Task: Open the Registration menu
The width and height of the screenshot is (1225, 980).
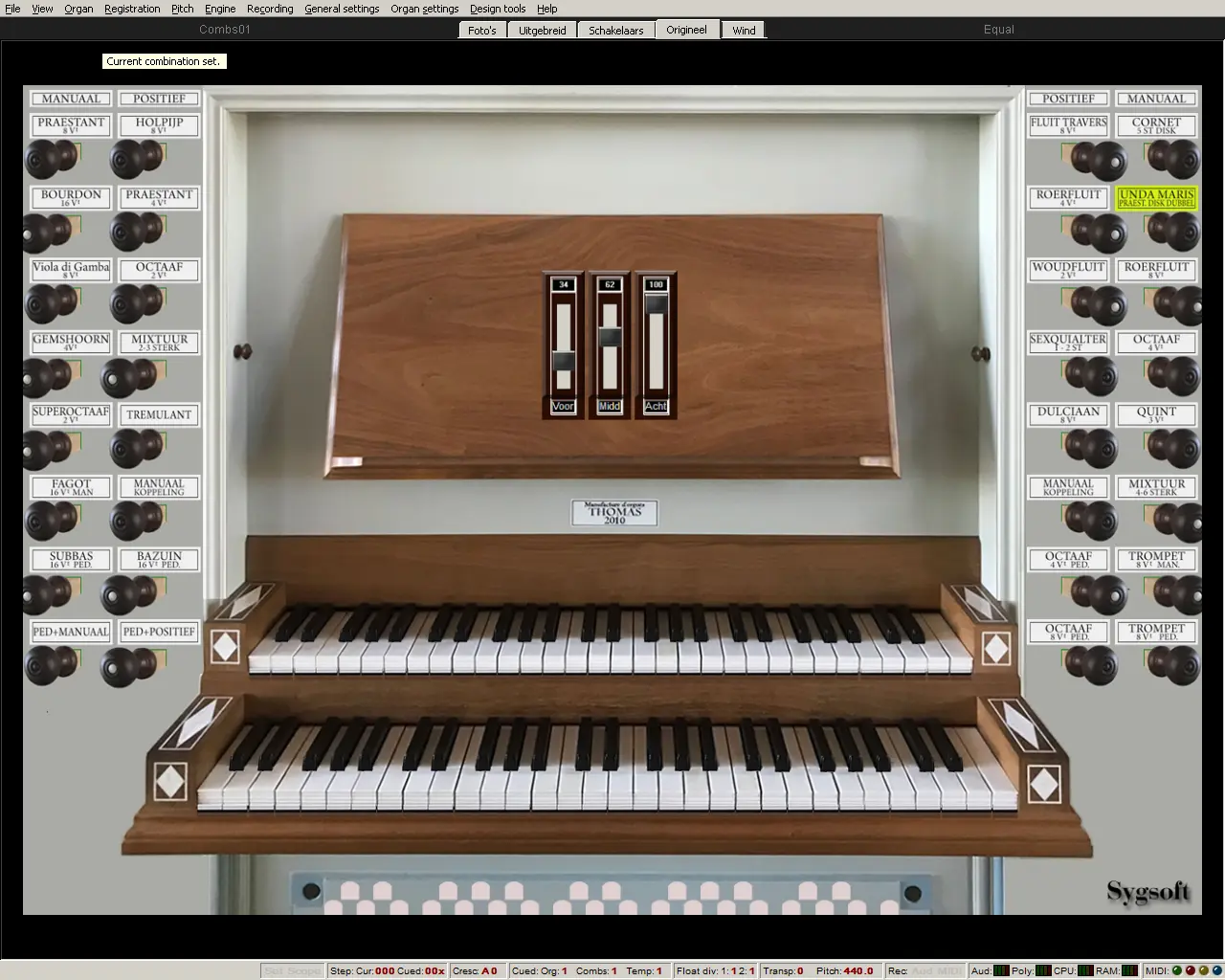Action: click(x=132, y=9)
